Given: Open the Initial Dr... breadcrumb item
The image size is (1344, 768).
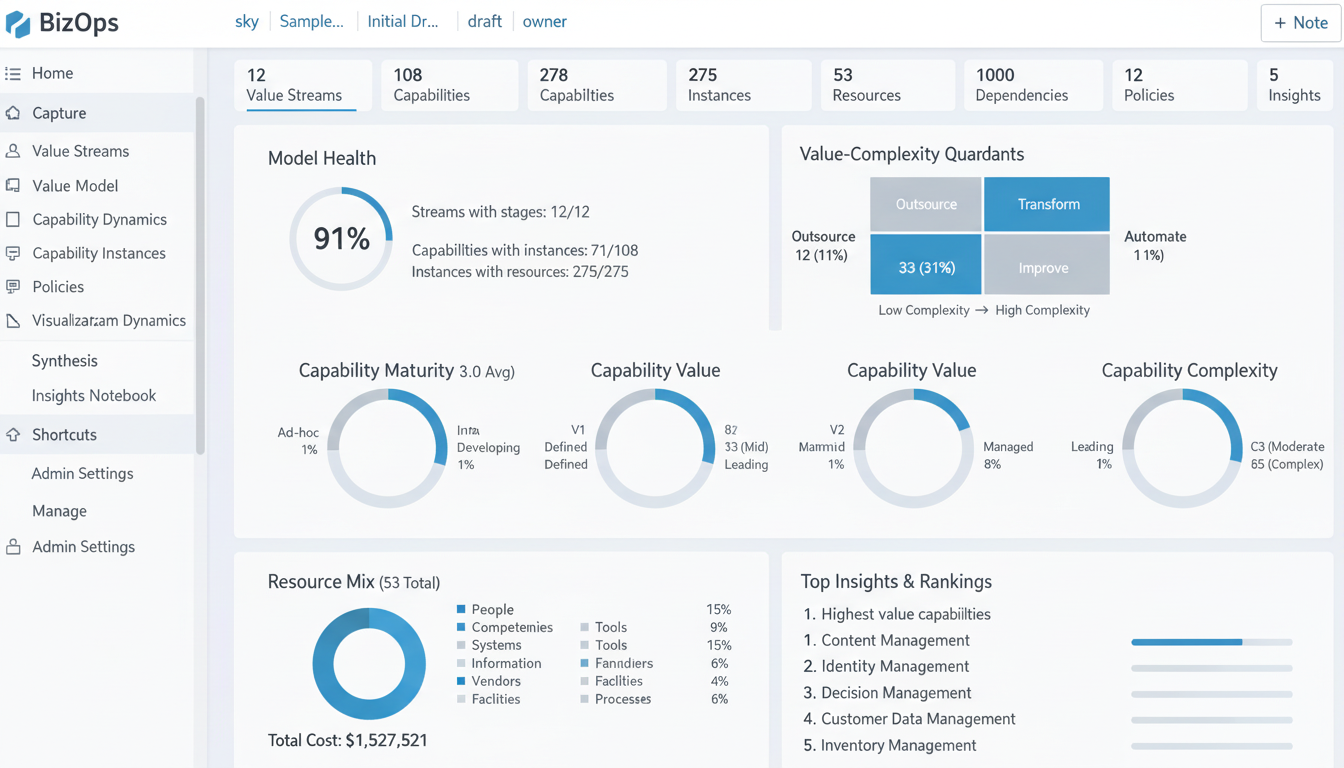Looking at the screenshot, I should point(402,21).
